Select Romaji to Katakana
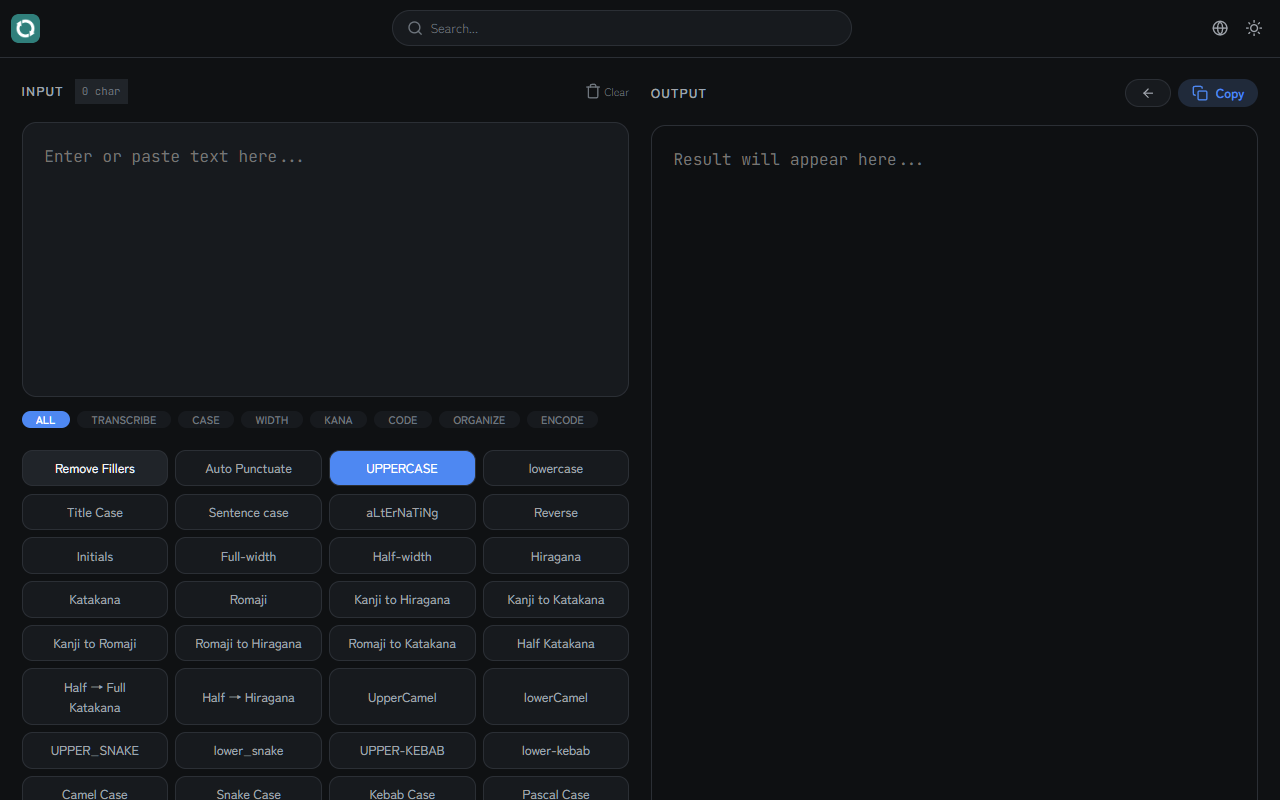 click(x=402, y=643)
